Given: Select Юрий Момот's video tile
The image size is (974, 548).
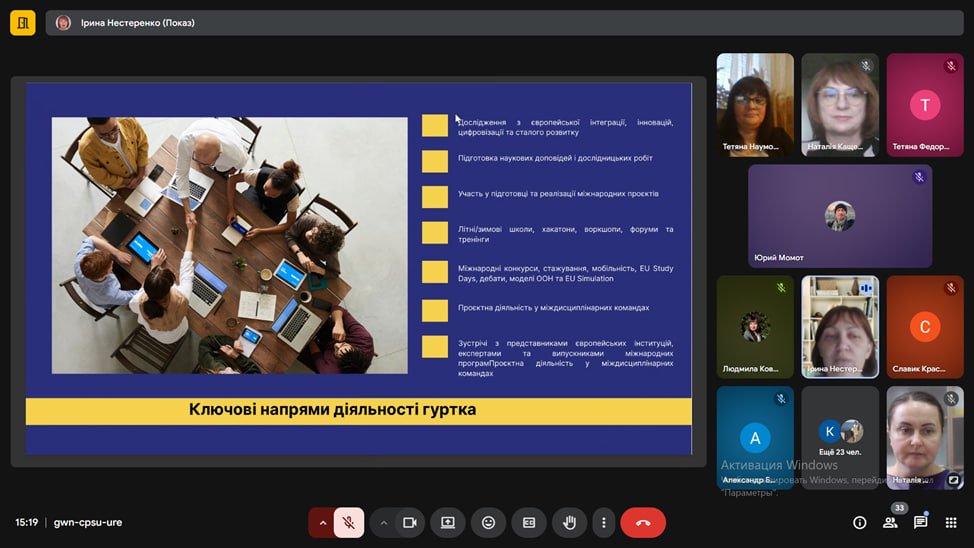Looking at the screenshot, I should click(840, 216).
